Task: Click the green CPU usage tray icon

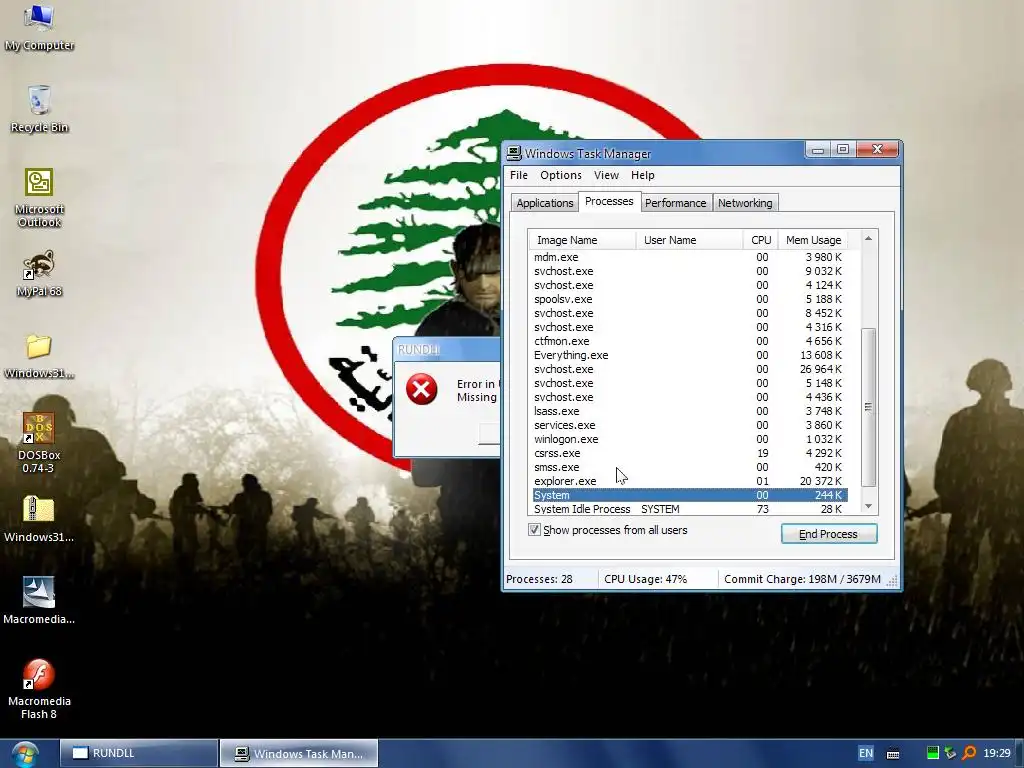Action: point(933,753)
